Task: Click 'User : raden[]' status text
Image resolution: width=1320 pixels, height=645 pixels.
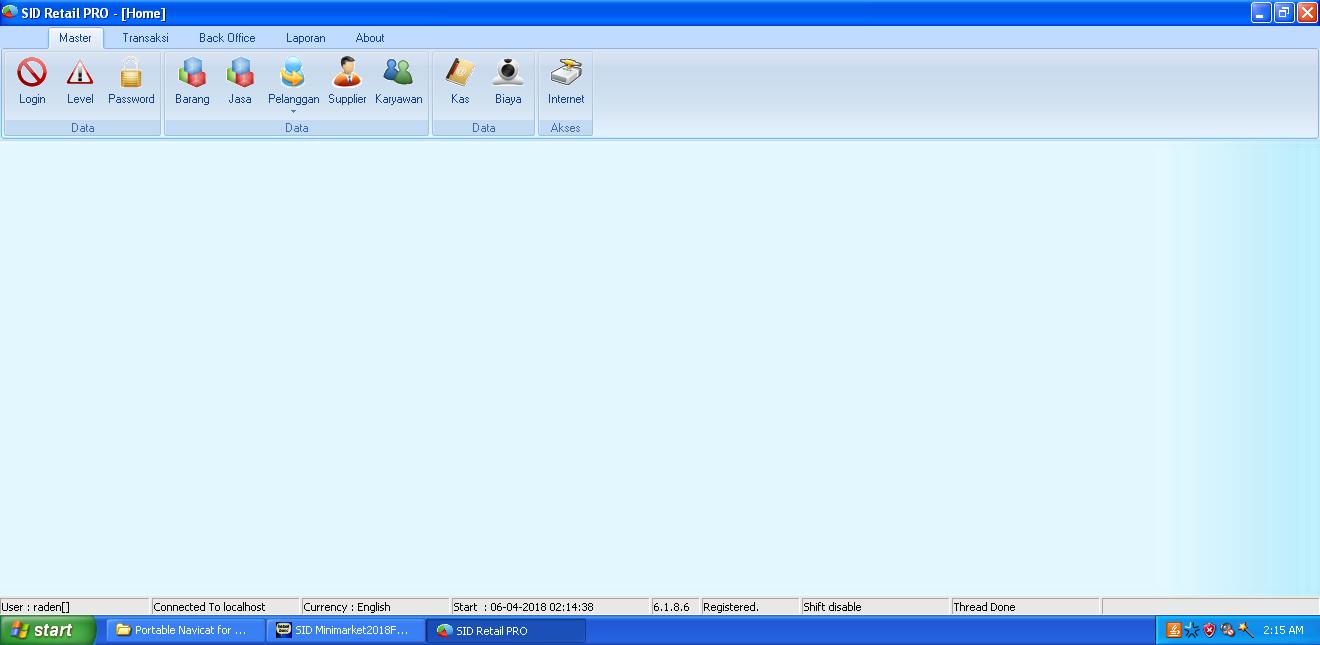Action: pos(35,607)
